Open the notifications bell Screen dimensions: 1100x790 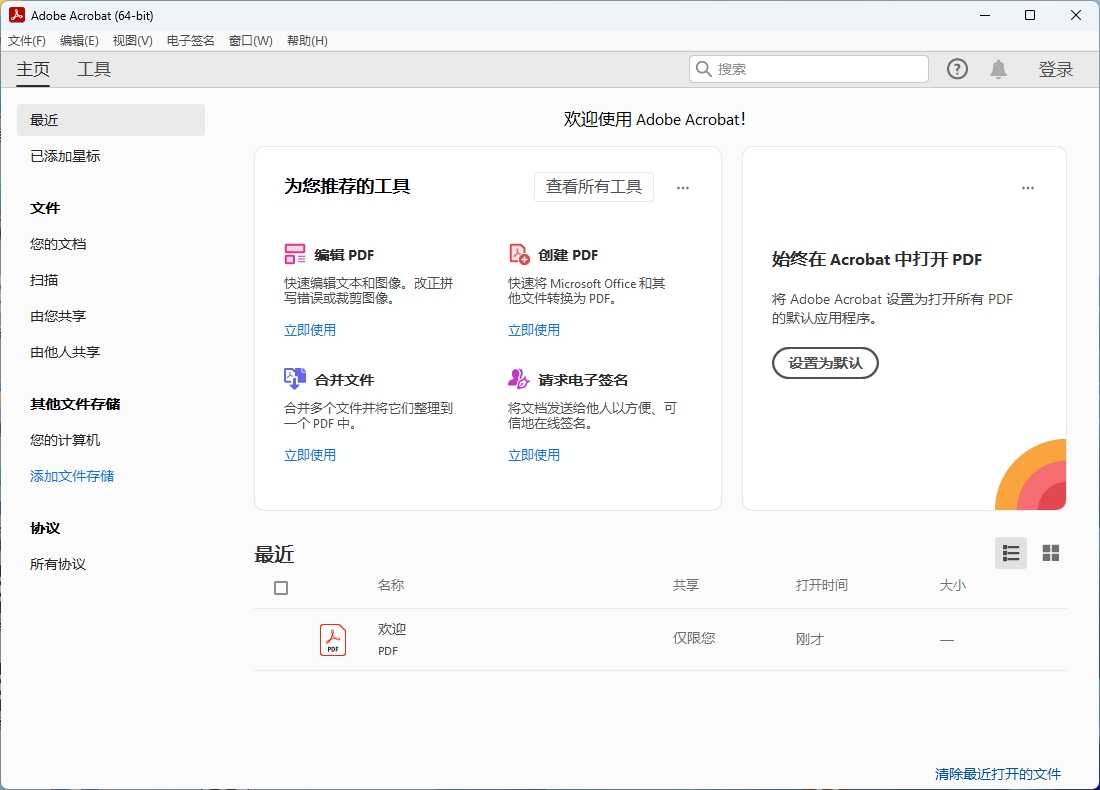point(998,69)
